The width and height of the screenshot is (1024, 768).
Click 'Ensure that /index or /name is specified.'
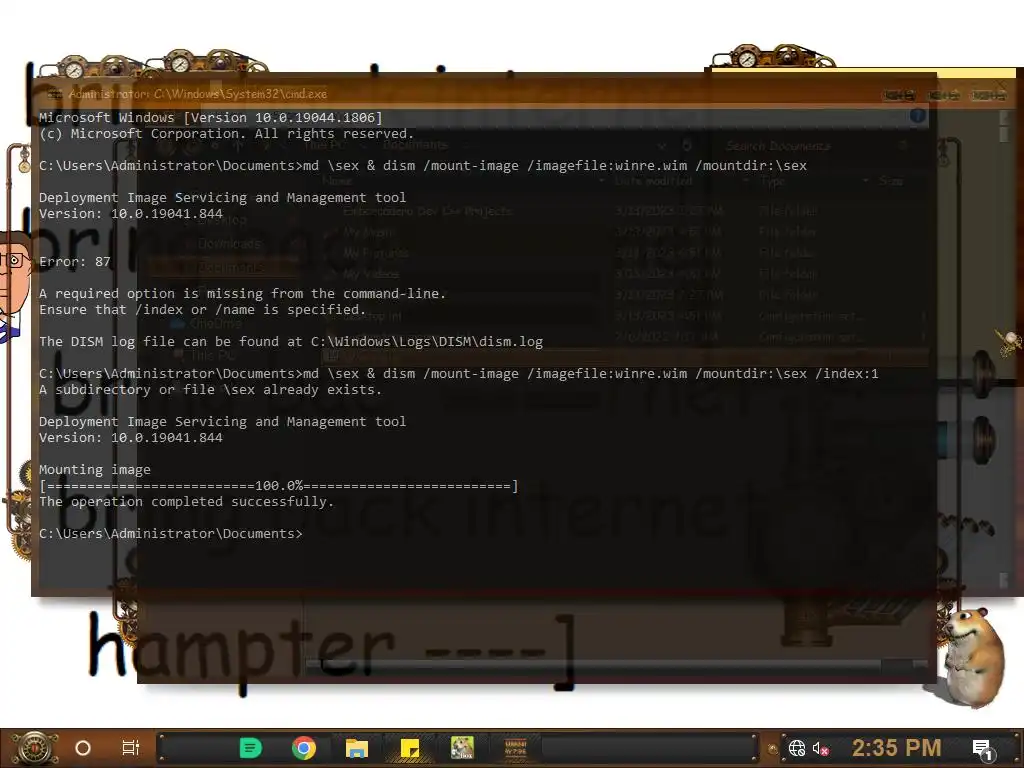click(x=202, y=310)
